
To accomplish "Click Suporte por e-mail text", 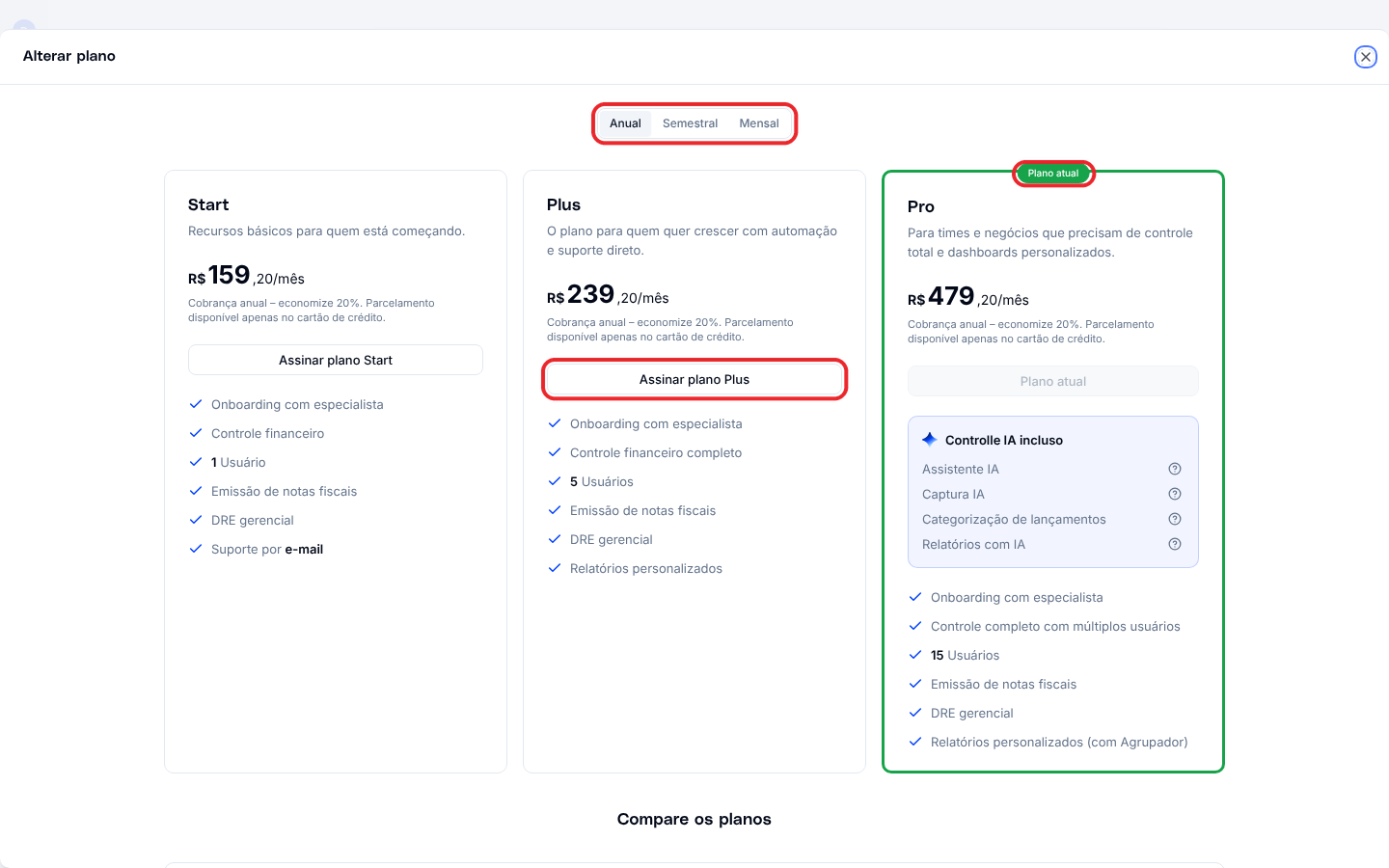I will point(267,549).
